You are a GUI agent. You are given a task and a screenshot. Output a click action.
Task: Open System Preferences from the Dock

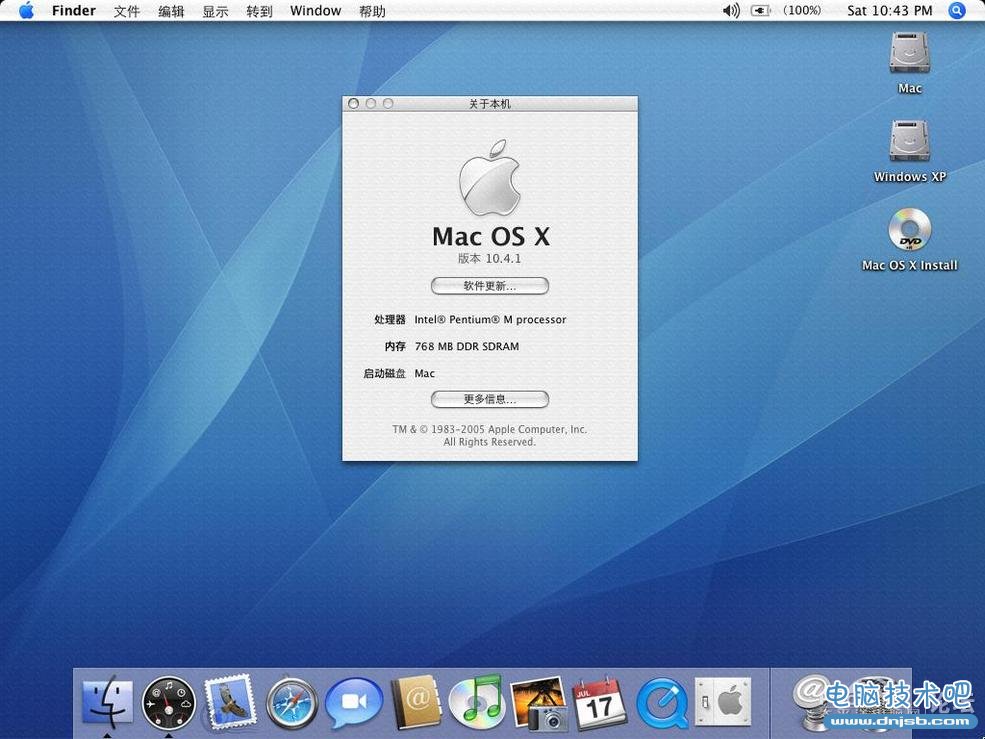[722, 702]
